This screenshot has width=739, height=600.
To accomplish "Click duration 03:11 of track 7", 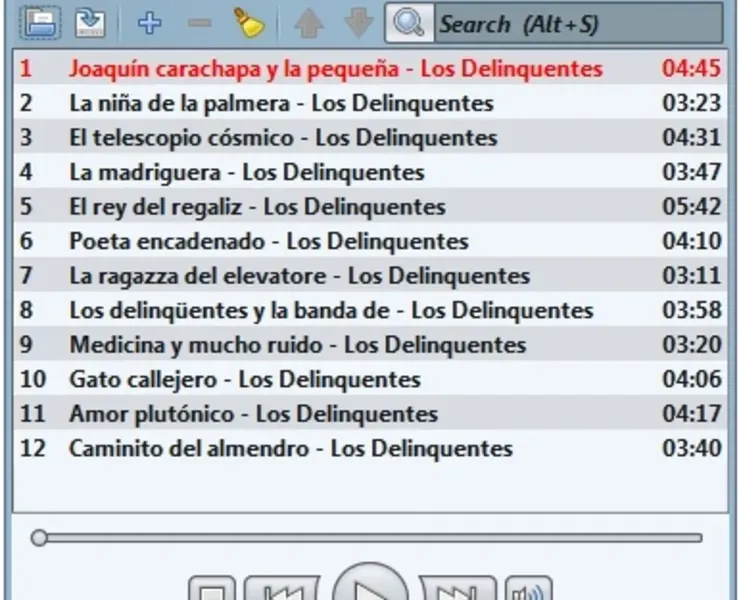I will (691, 275).
